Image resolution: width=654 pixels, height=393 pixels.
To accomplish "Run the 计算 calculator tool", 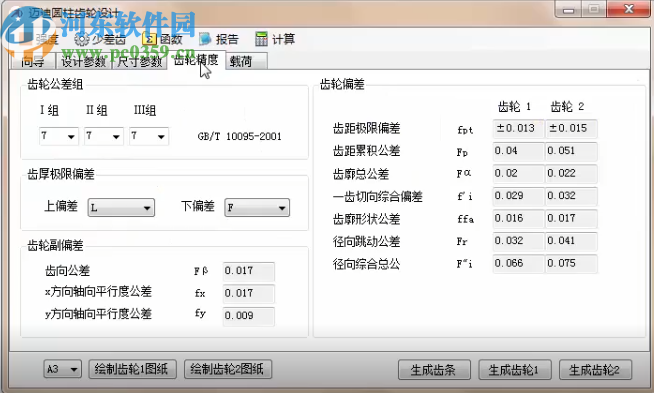I will tap(275, 39).
